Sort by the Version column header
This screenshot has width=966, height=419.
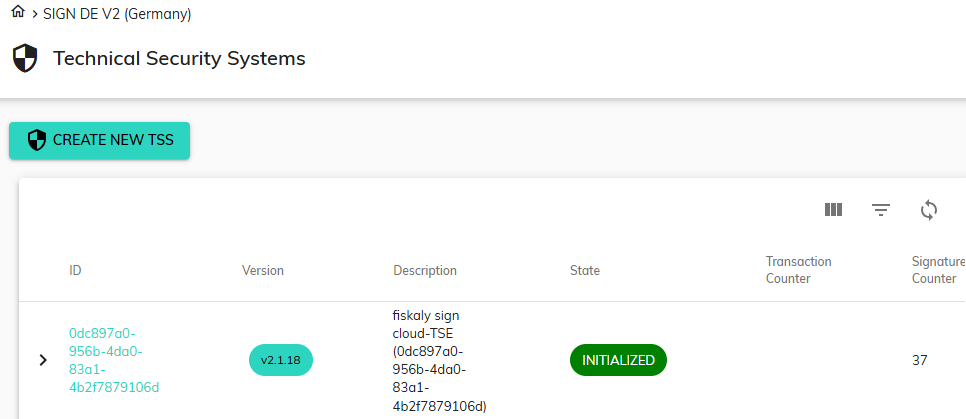pyautogui.click(x=263, y=270)
